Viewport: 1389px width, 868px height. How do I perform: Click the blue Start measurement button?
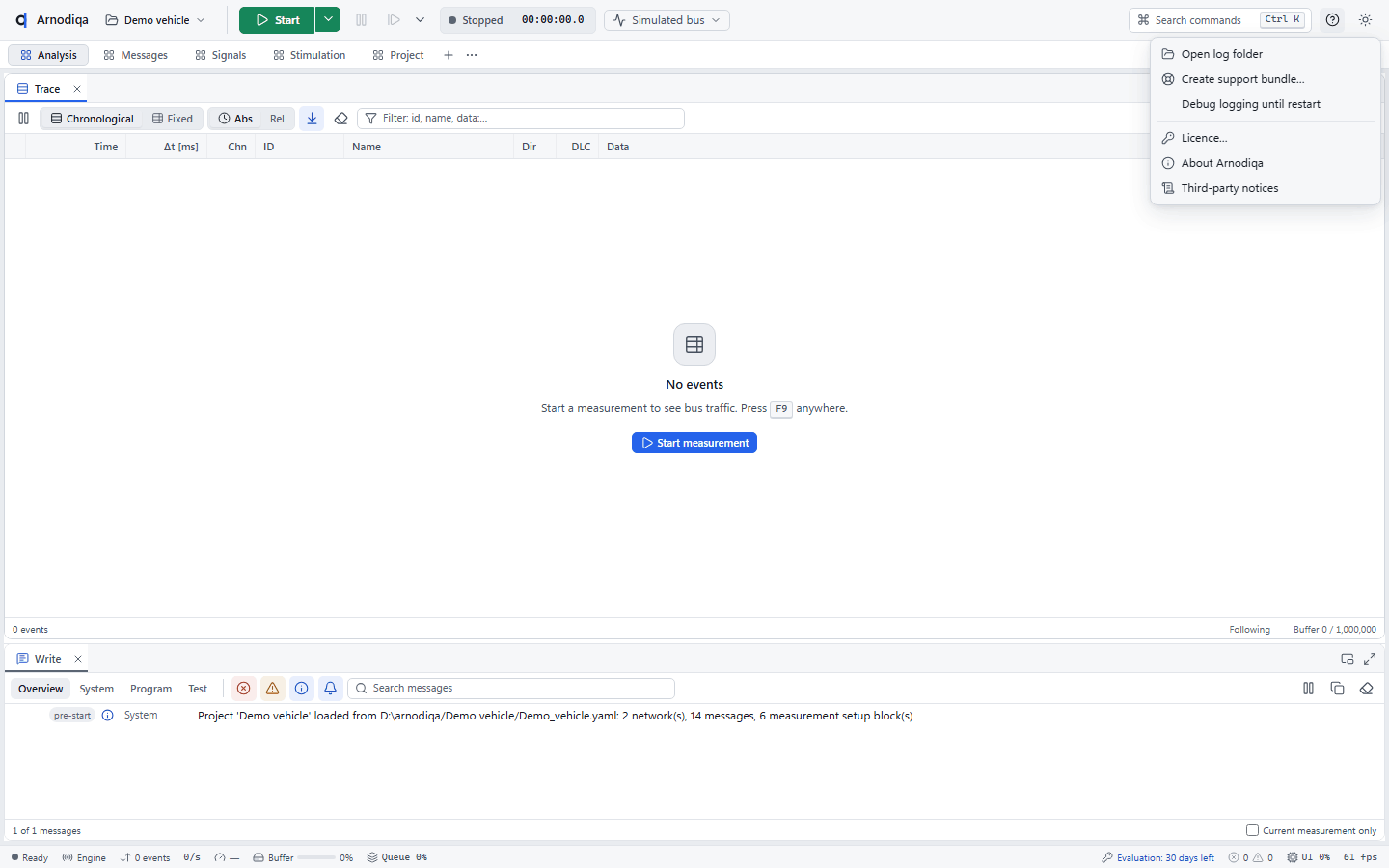694,443
